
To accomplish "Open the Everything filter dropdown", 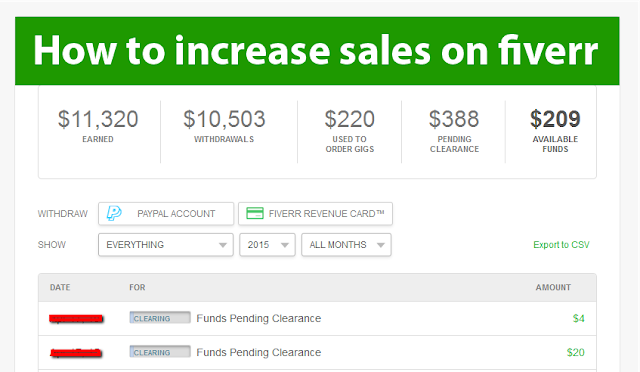I will point(166,245).
